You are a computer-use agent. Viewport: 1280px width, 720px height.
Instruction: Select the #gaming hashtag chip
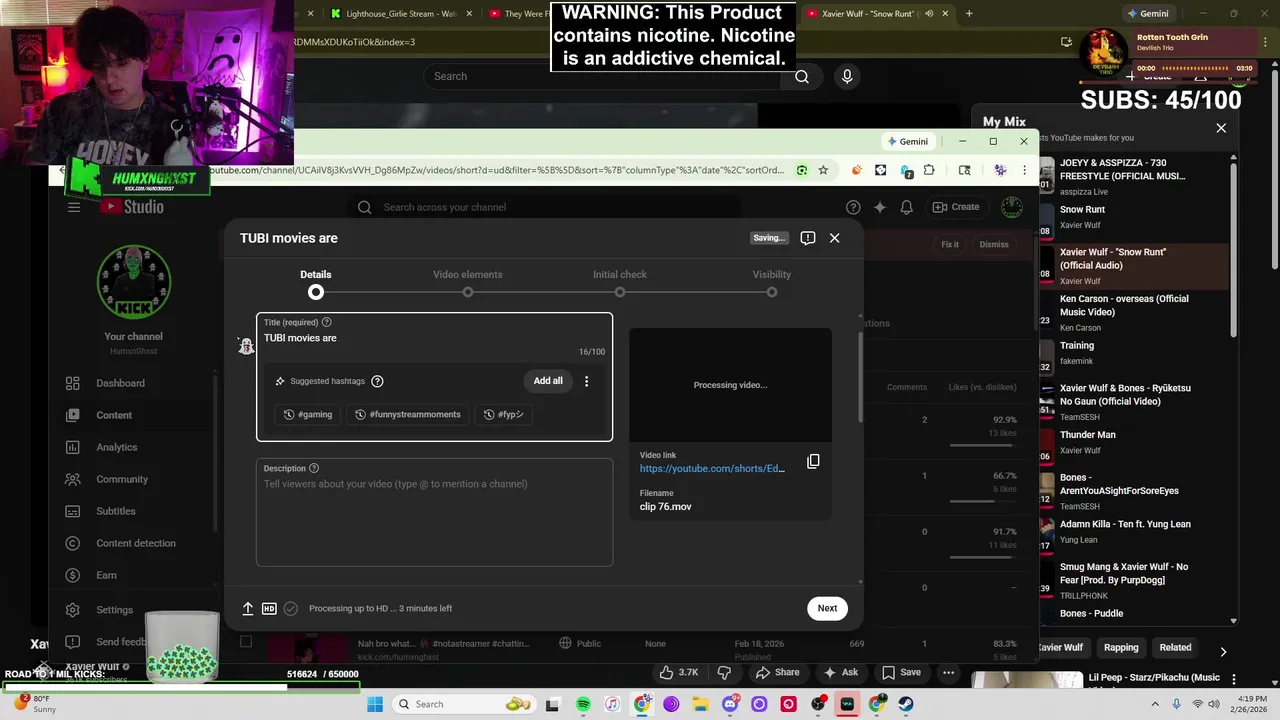[x=308, y=414]
